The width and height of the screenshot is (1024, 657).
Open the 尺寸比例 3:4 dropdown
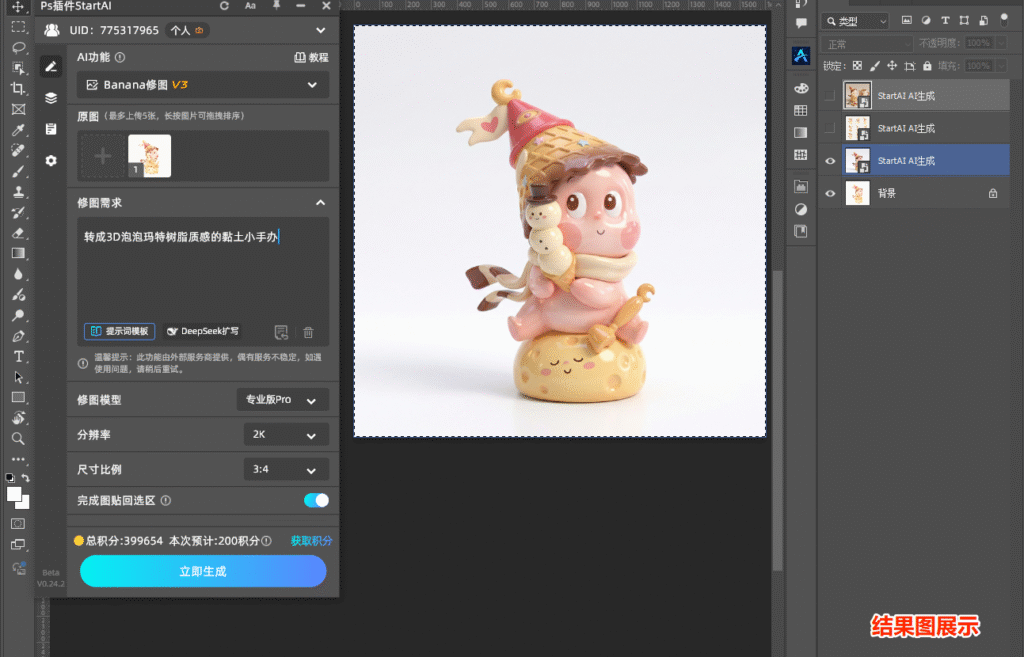286,470
